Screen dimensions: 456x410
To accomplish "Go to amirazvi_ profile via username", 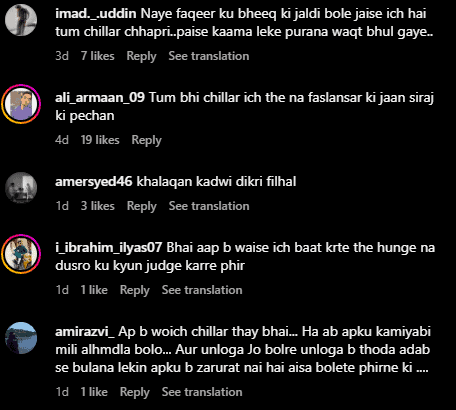I will pos(85,332).
